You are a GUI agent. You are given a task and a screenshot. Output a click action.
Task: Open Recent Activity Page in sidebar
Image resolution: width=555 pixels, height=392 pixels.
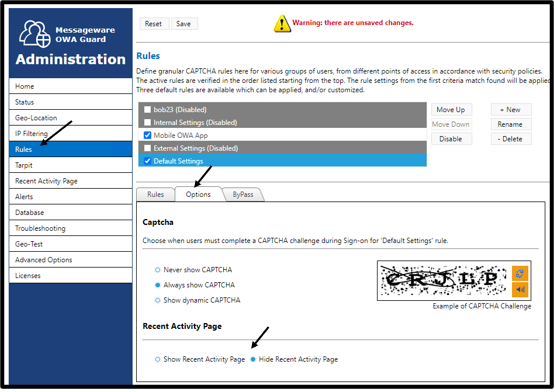(70, 181)
